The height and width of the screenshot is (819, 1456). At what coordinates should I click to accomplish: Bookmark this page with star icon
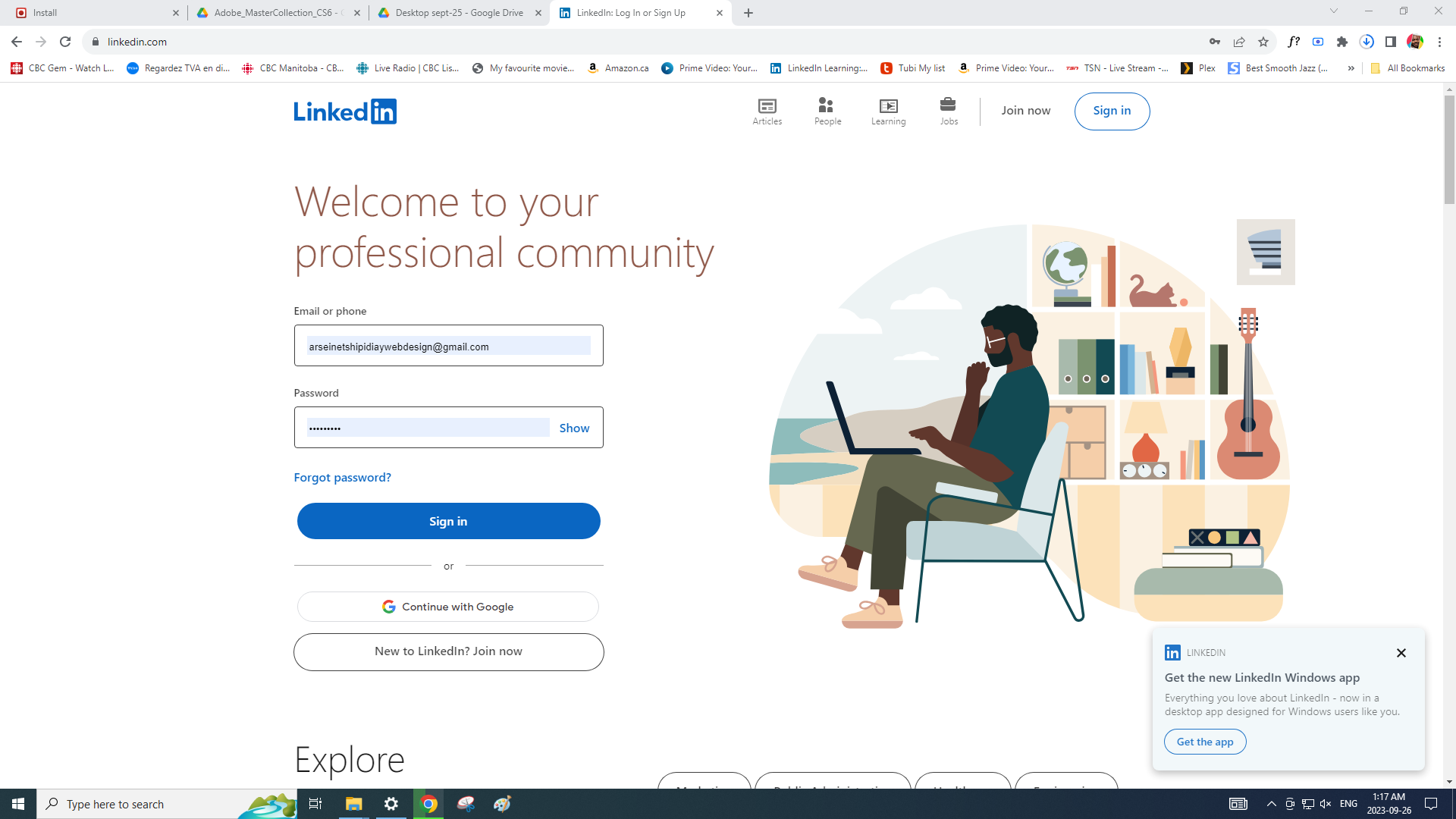[x=1263, y=42]
